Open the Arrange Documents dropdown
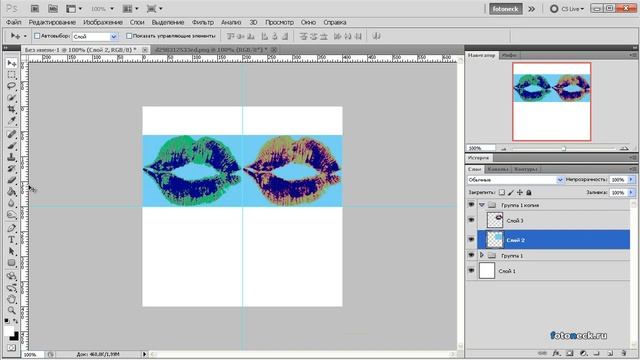The image size is (640, 360). click(131, 9)
